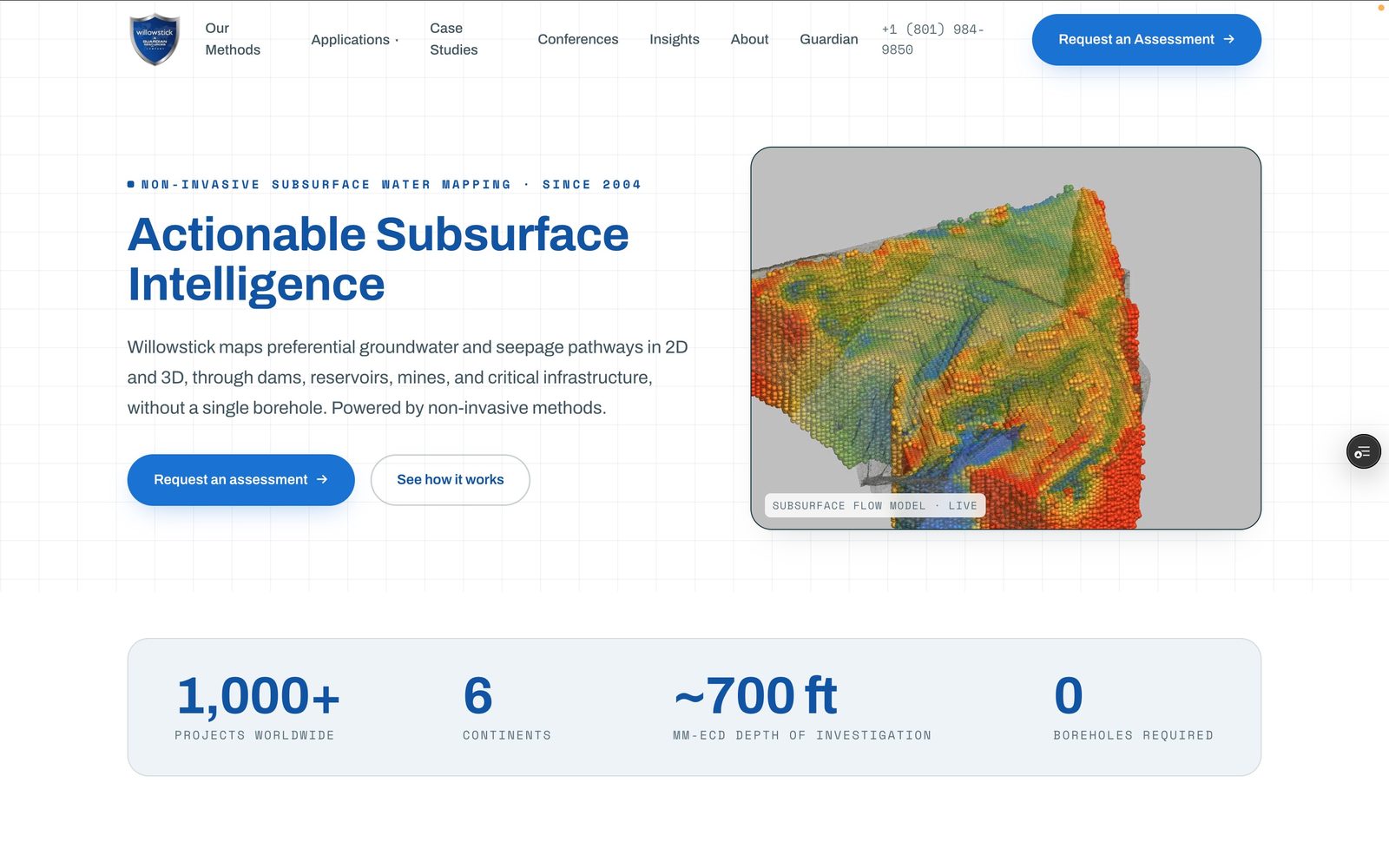Open the Our Methods menu item

[233, 39]
